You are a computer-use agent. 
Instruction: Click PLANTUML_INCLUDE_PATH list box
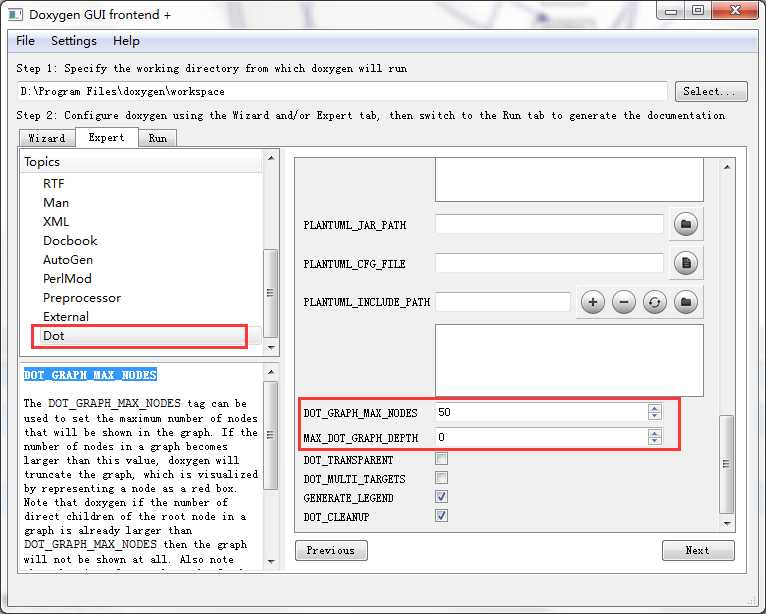tap(569, 360)
